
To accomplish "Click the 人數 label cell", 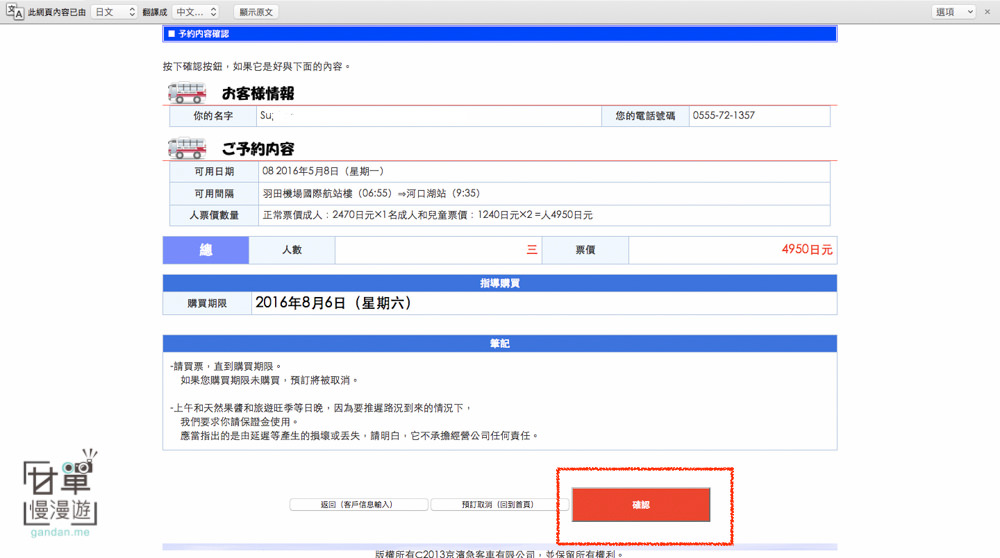I will (292, 250).
